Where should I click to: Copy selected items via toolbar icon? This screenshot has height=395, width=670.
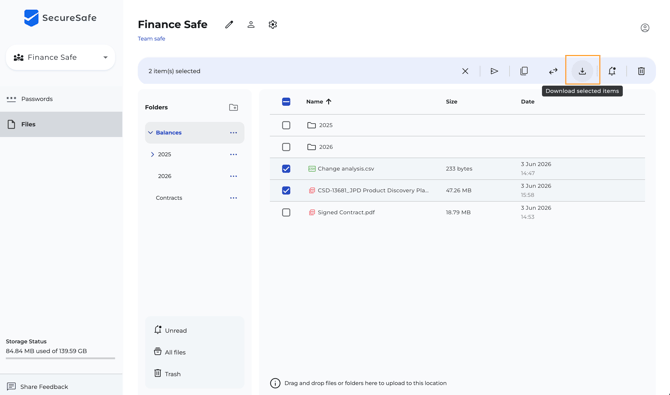524,71
